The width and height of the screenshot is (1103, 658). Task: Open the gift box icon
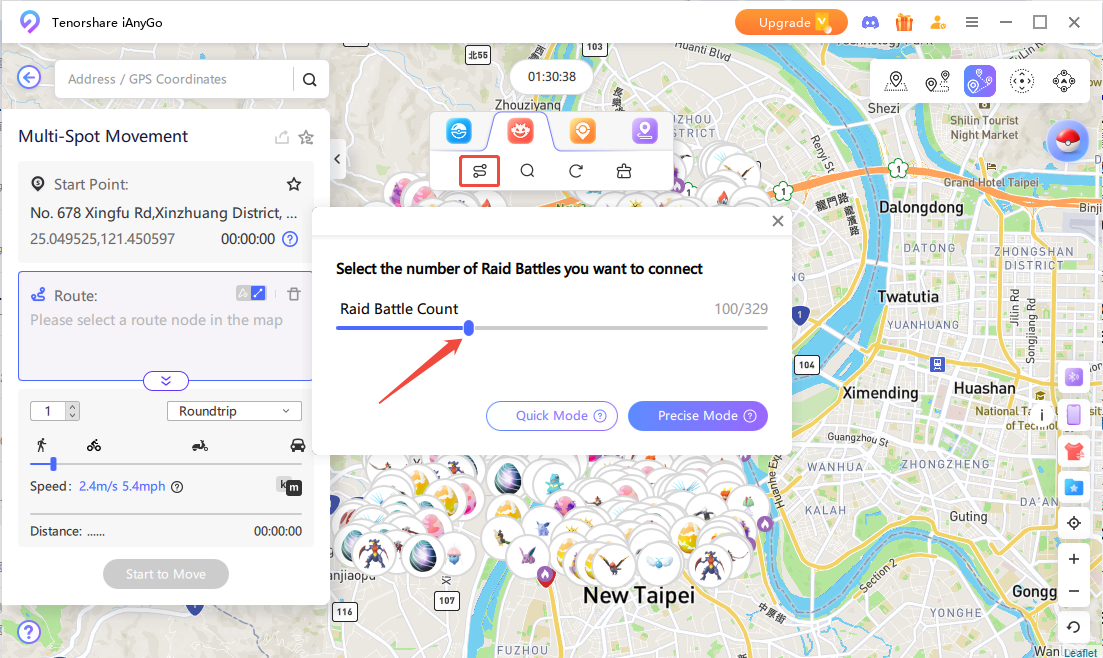click(904, 22)
